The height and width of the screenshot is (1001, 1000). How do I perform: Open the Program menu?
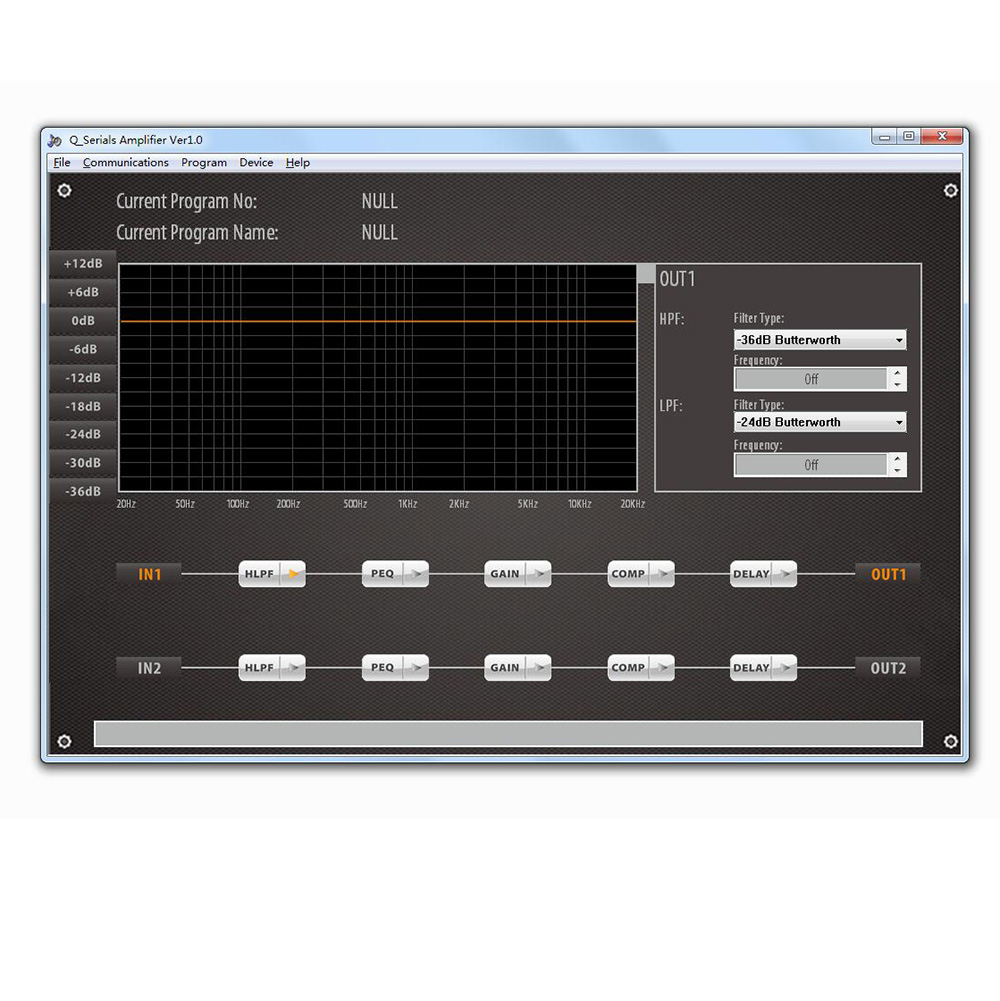[x=204, y=162]
